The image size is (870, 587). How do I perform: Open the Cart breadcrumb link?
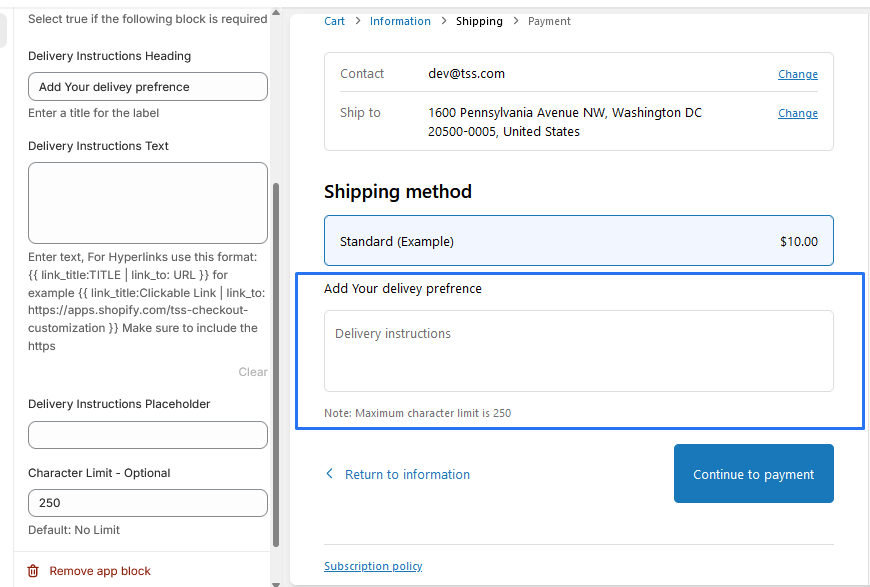click(334, 21)
